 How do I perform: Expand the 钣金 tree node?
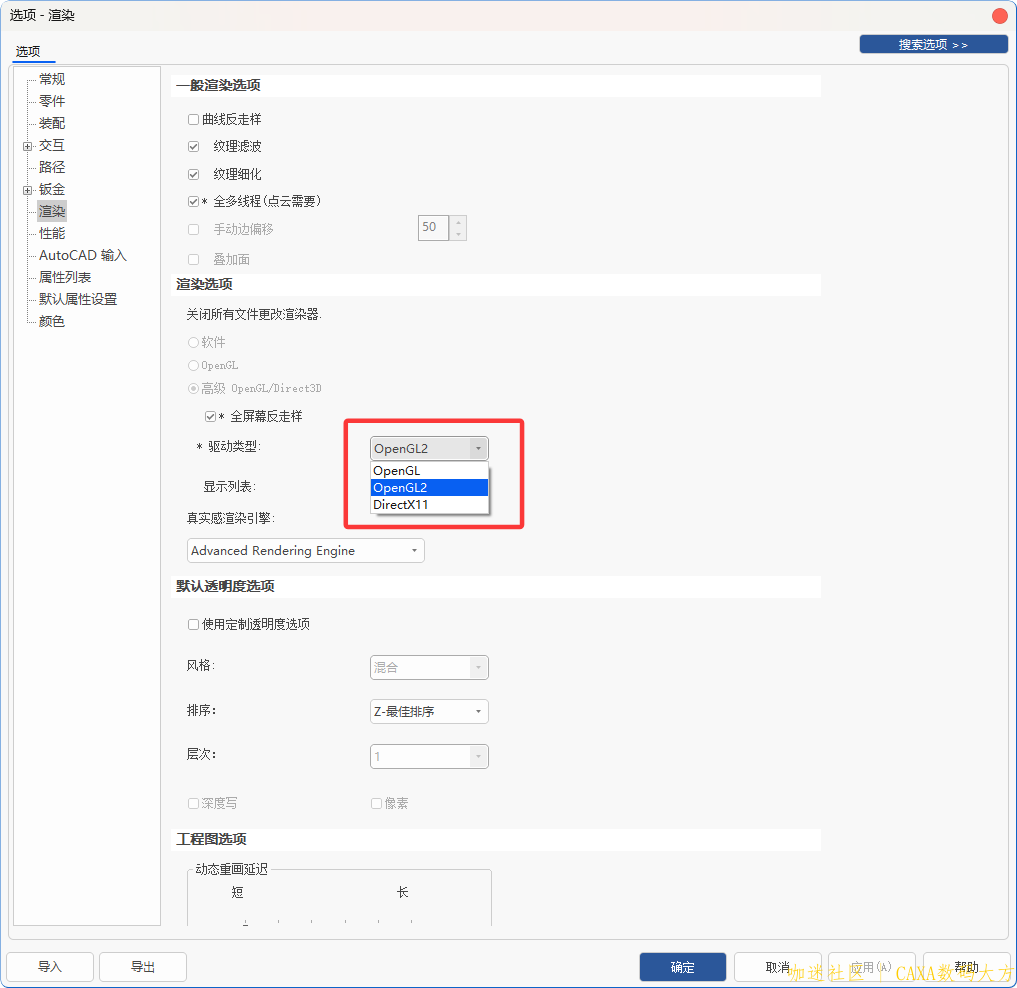[27, 190]
